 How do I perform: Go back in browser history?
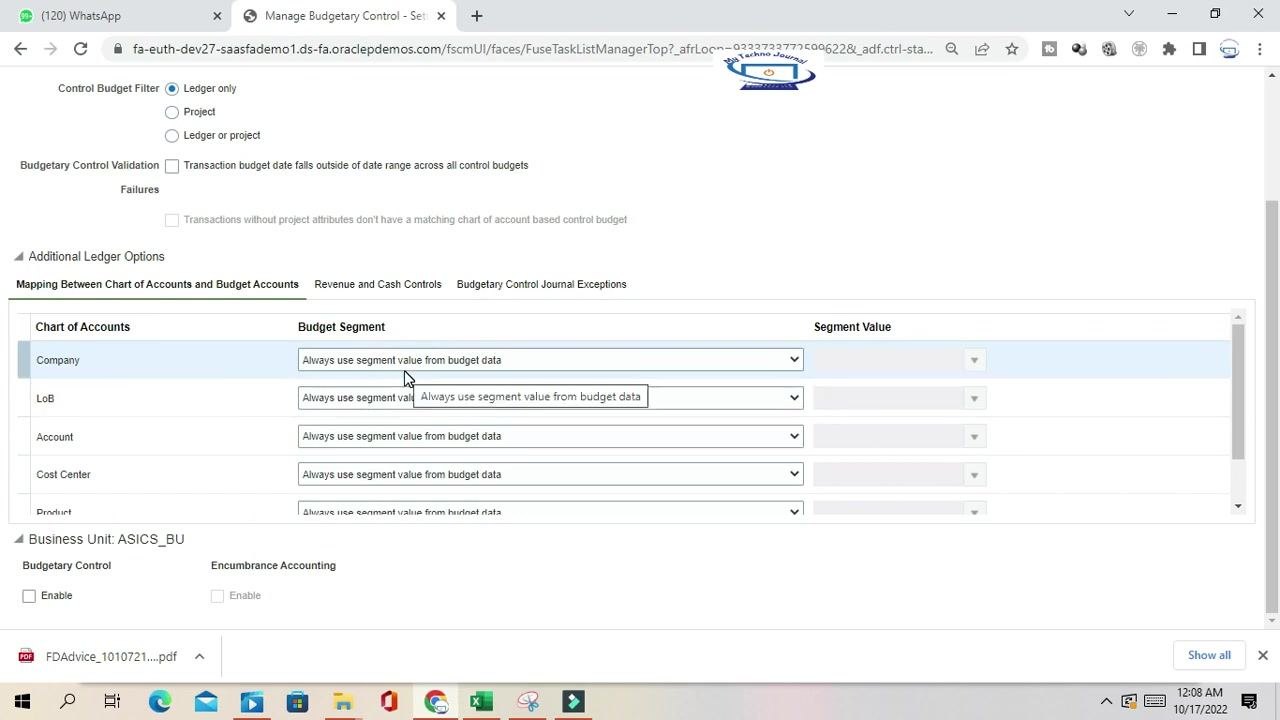20,48
